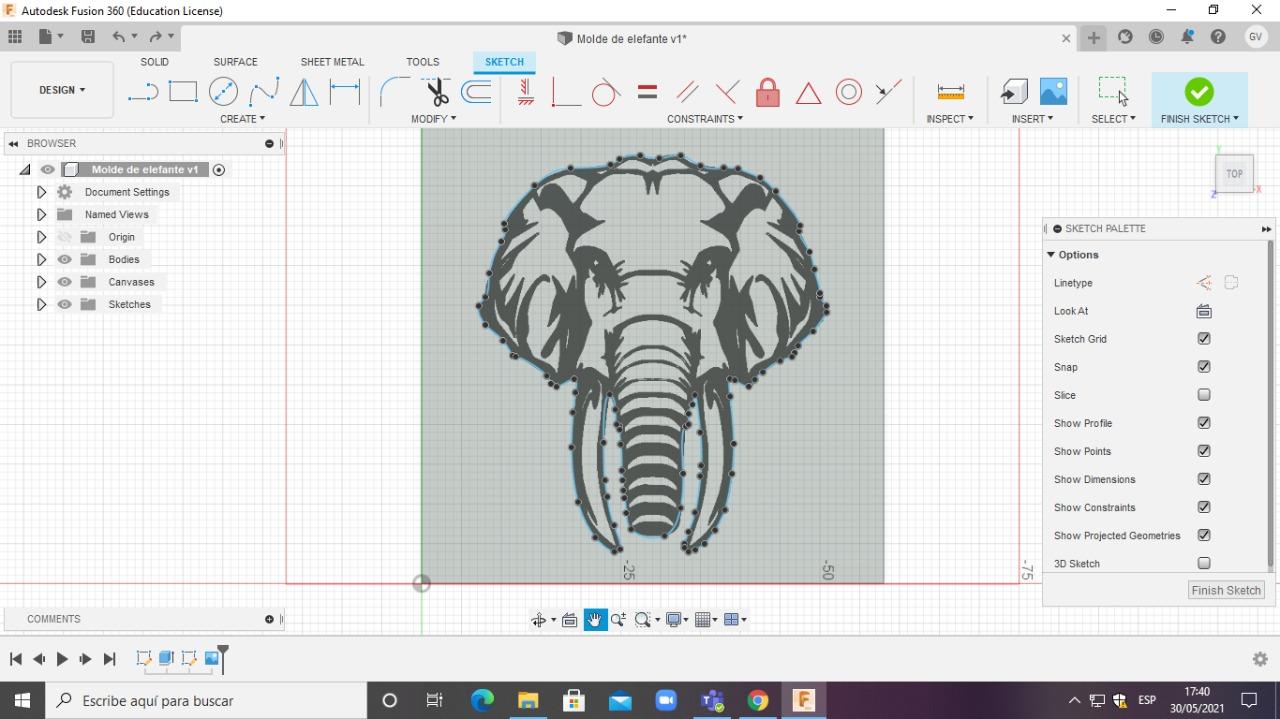The image size is (1280, 719).
Task: Click the TOP face of the ViewCube
Action: [x=1234, y=174]
